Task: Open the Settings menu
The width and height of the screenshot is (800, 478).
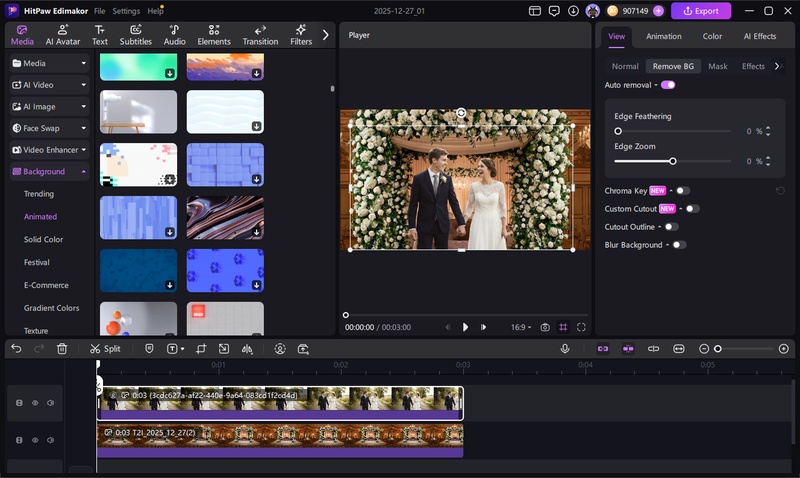Action: tap(126, 11)
